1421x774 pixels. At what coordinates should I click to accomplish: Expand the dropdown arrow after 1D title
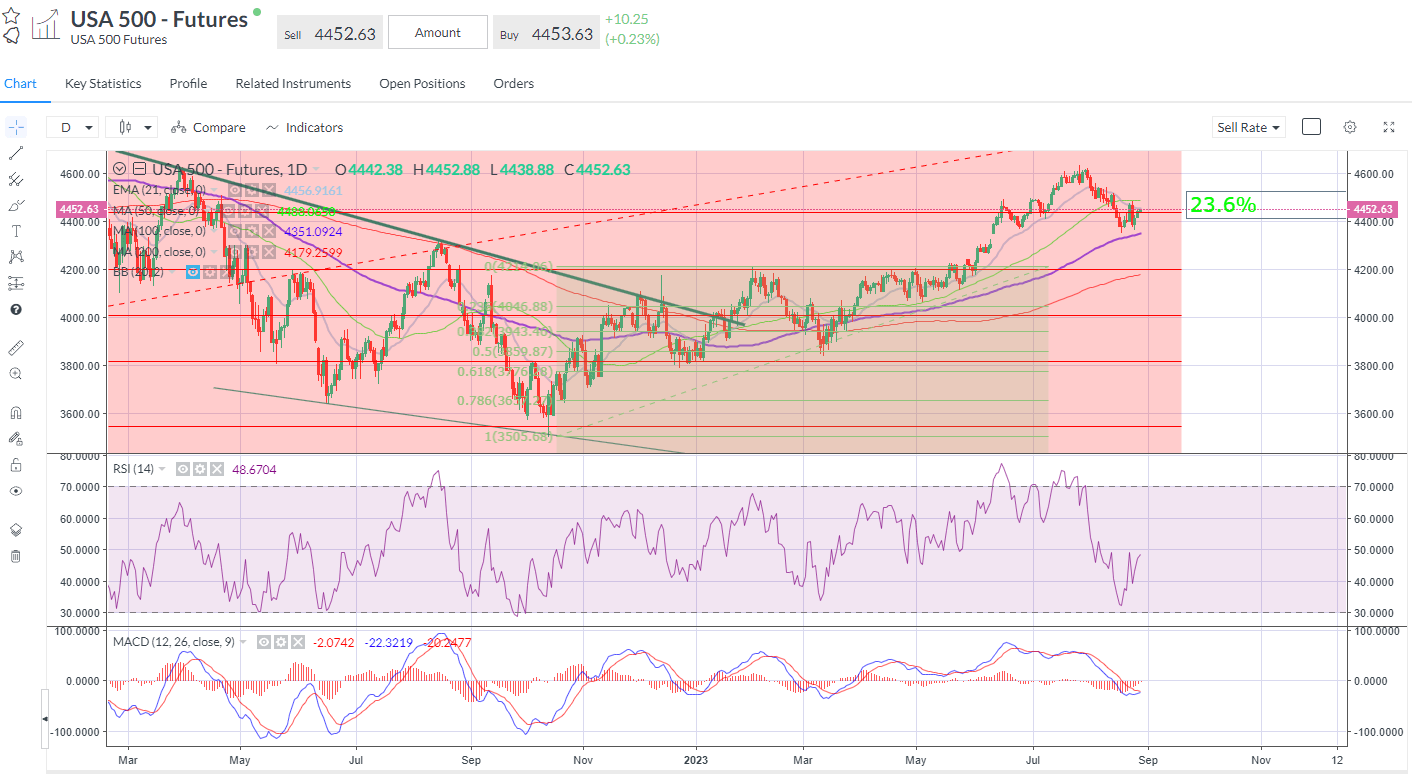[x=316, y=169]
